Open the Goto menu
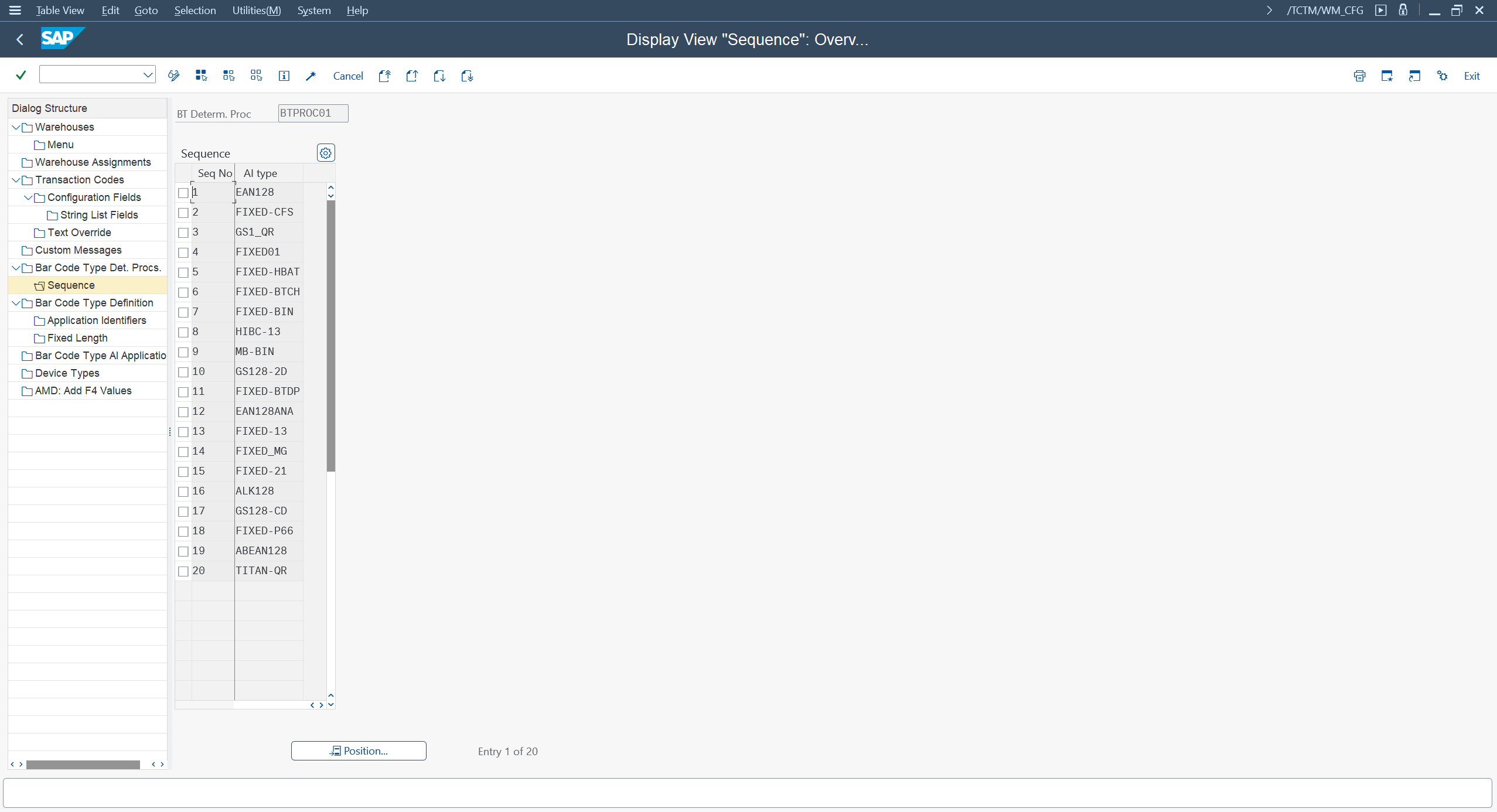 pos(146,11)
